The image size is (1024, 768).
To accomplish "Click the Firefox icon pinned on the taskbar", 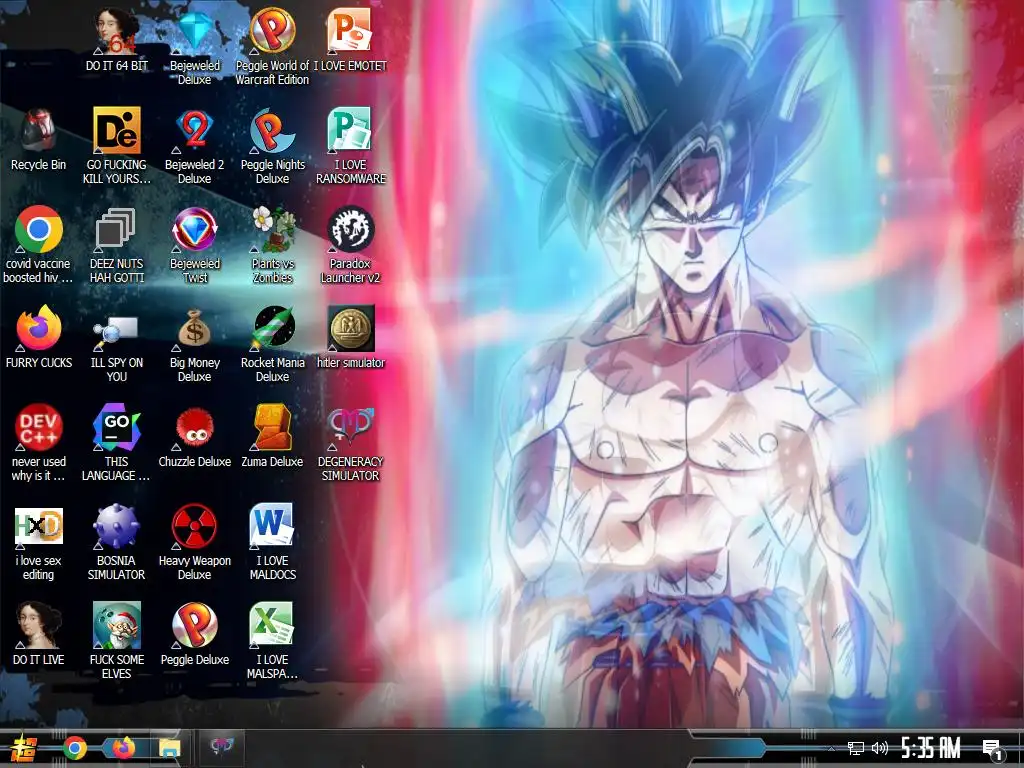I will click(x=123, y=747).
